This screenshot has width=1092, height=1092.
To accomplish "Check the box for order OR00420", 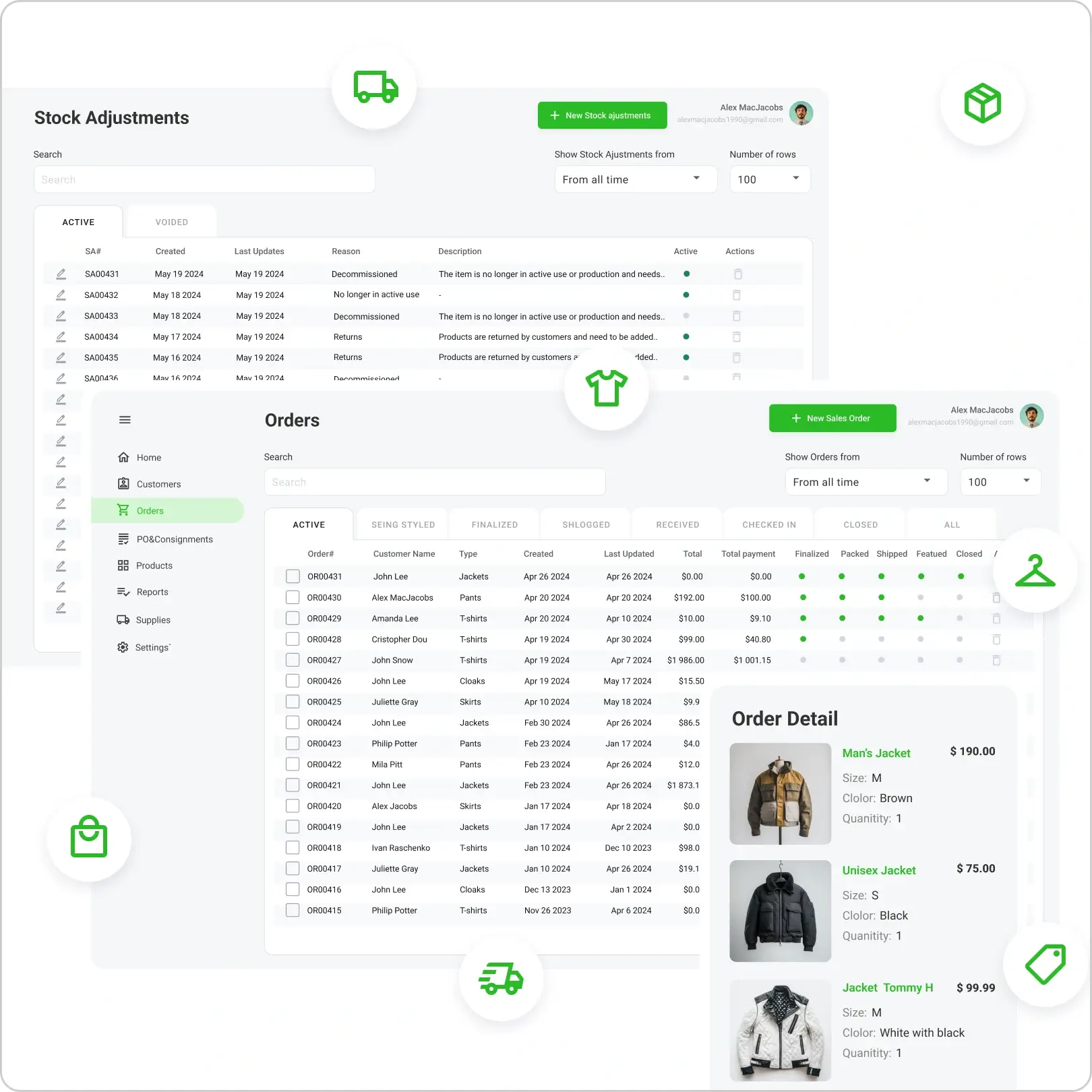I will (x=293, y=806).
